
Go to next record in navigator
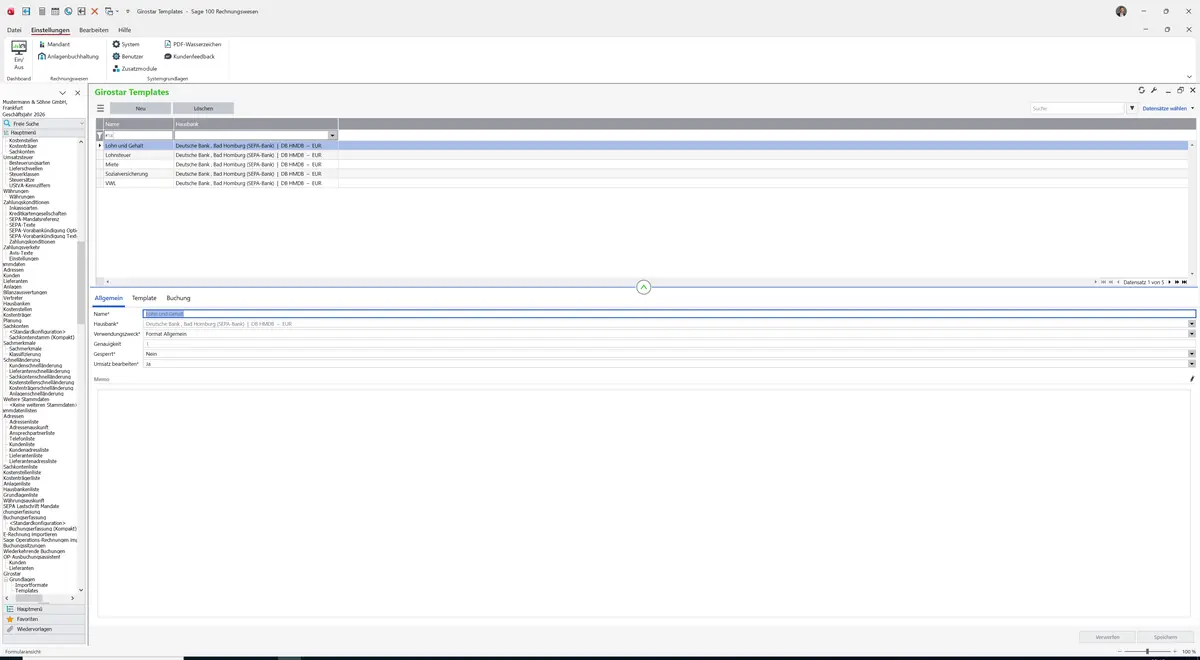(1171, 282)
